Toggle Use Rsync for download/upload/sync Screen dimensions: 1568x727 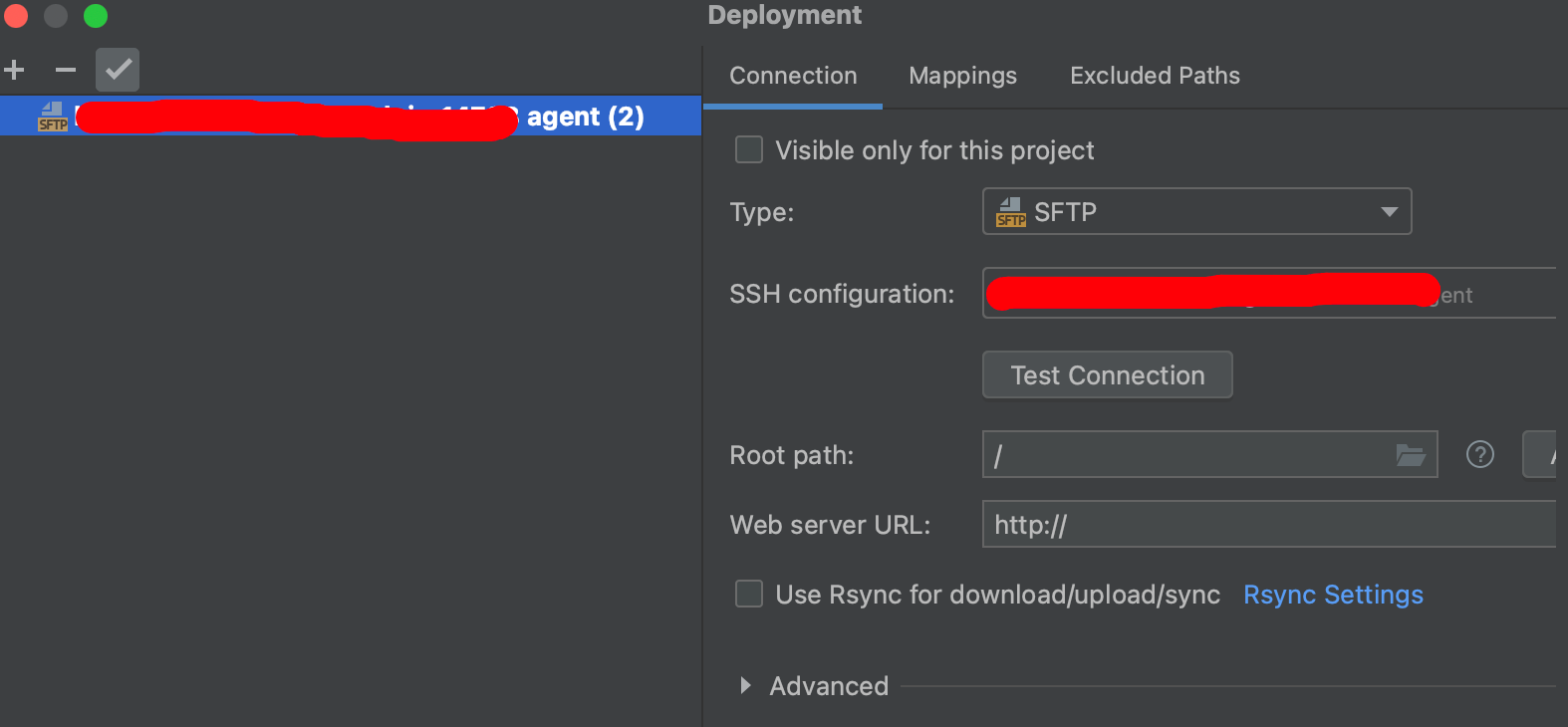(749, 595)
